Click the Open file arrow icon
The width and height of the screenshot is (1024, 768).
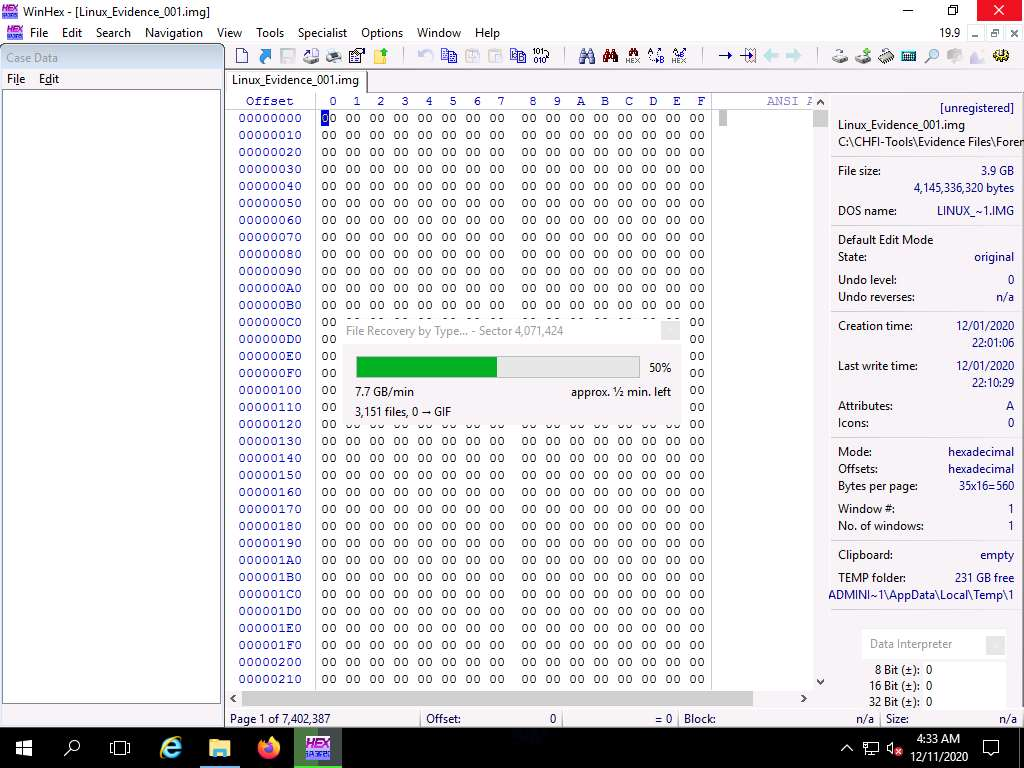[265, 56]
